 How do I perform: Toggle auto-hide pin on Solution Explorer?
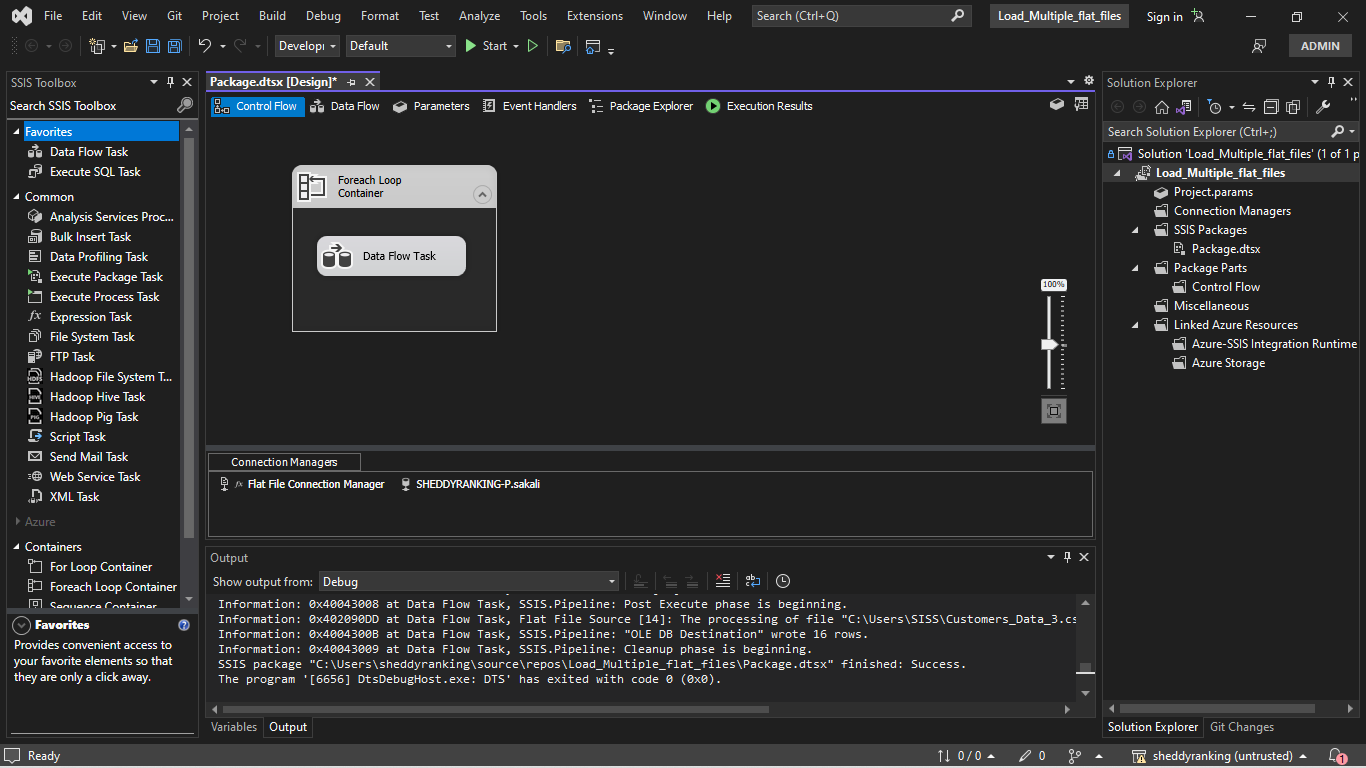(x=1331, y=82)
